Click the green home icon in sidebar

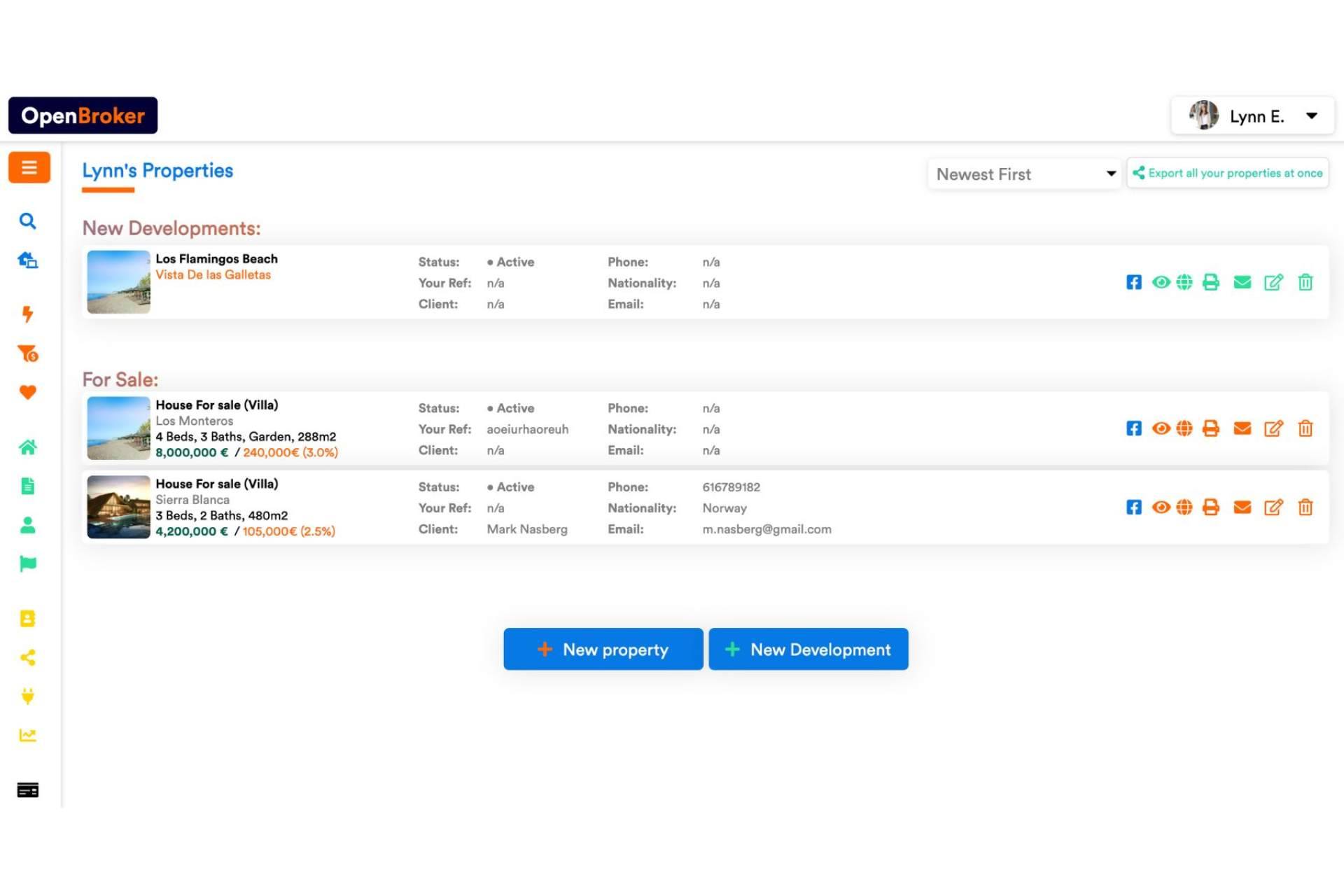(x=27, y=447)
